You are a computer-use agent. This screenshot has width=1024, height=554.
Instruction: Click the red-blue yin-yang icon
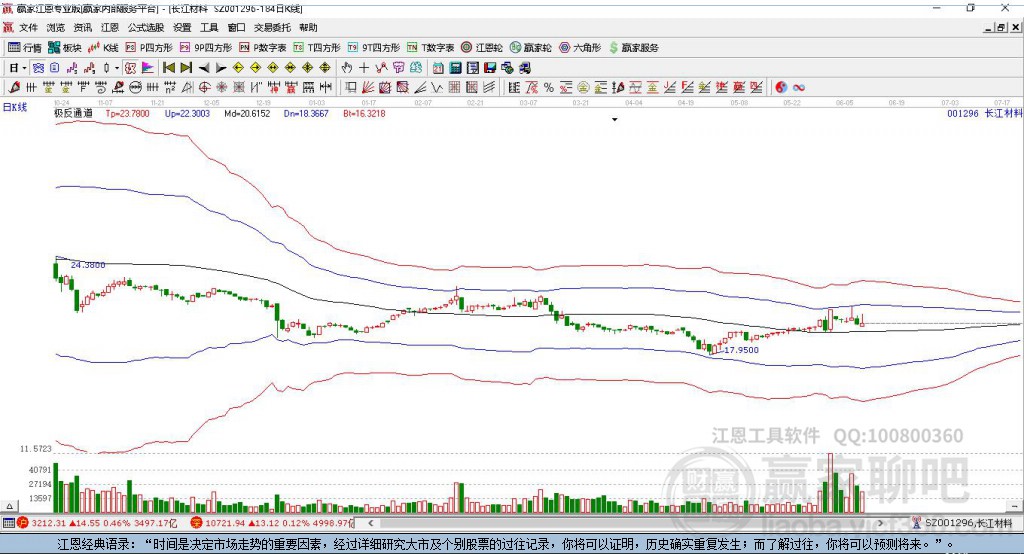click(x=781, y=88)
